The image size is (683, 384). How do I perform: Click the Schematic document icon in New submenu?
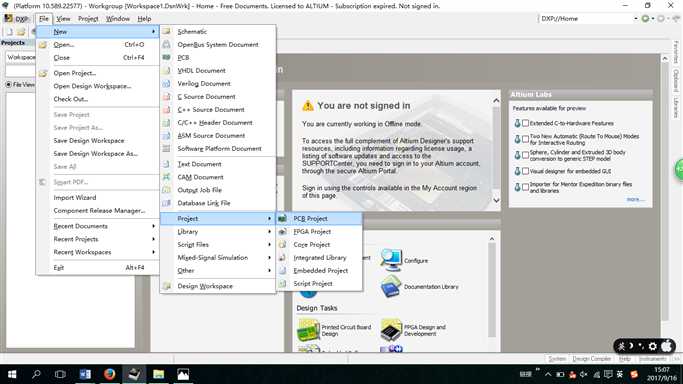coord(166,31)
